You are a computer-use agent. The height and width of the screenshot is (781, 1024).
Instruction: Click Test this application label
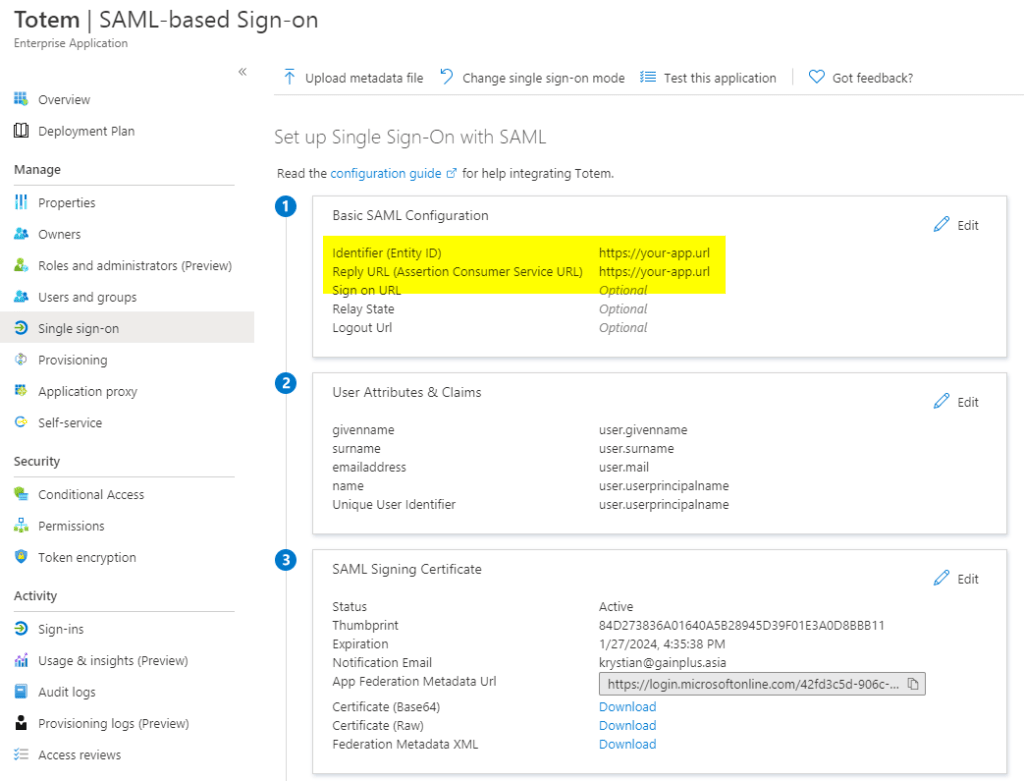click(720, 78)
